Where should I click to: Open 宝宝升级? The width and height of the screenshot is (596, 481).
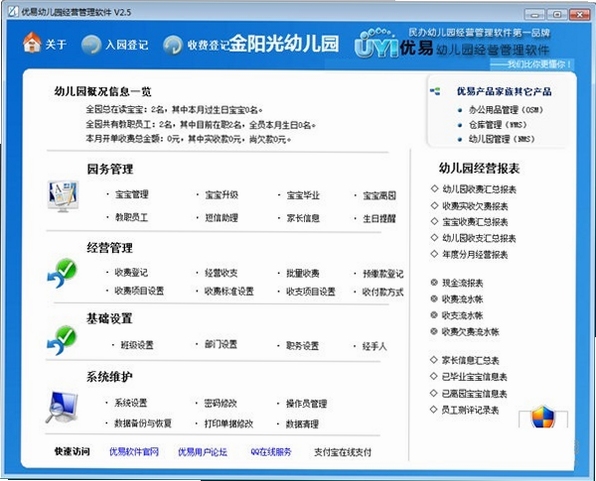(x=222, y=195)
